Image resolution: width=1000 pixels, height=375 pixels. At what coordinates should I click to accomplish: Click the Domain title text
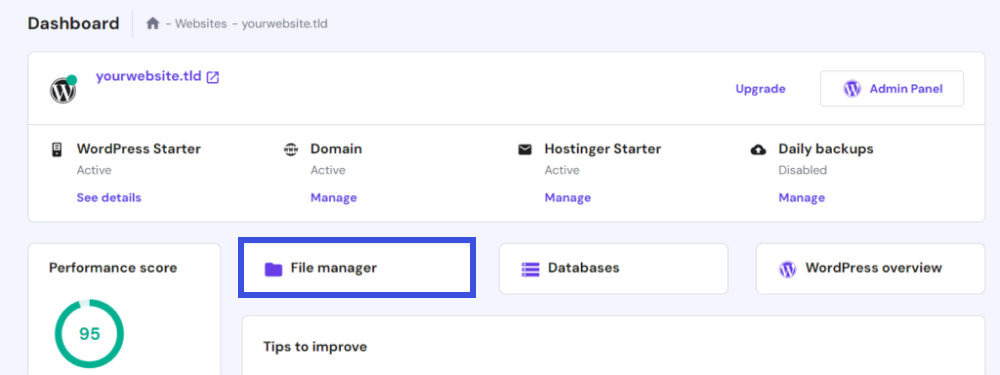pos(336,149)
